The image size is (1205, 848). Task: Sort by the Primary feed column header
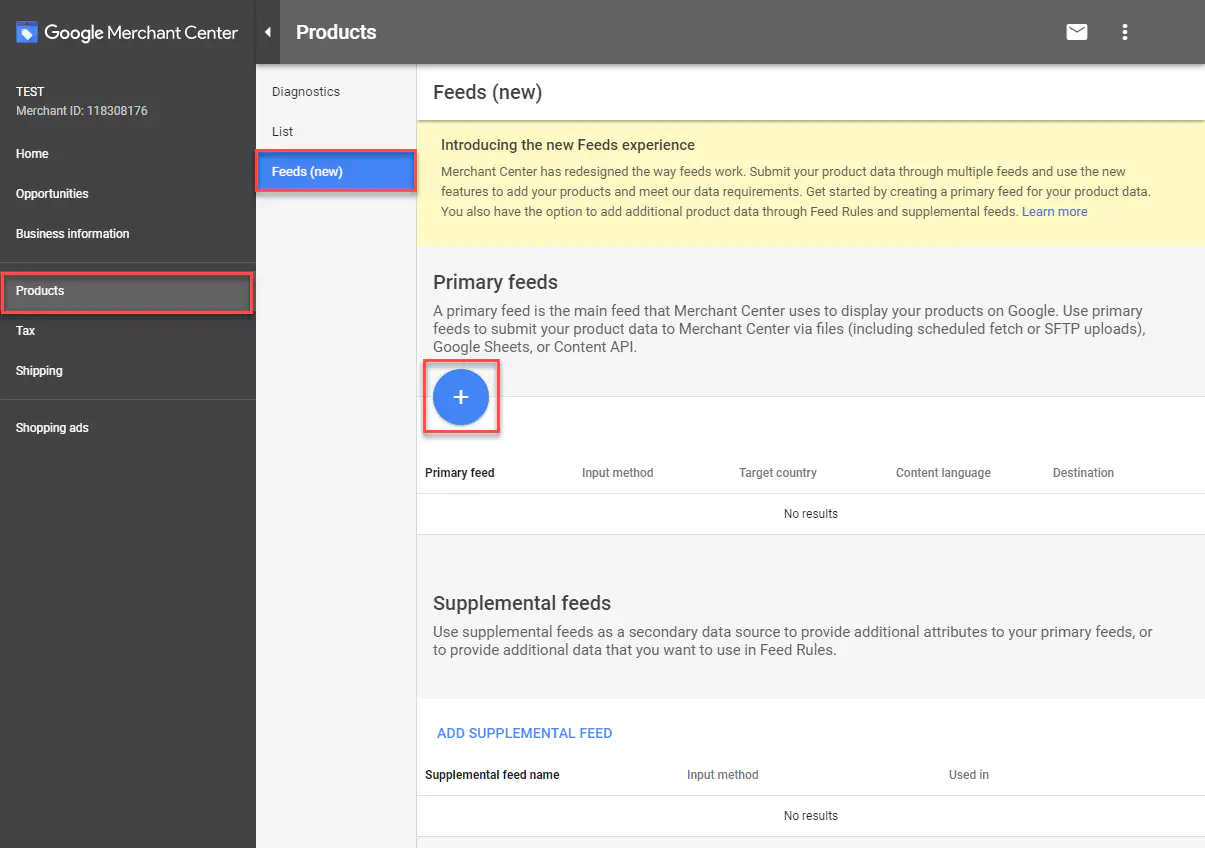click(460, 473)
